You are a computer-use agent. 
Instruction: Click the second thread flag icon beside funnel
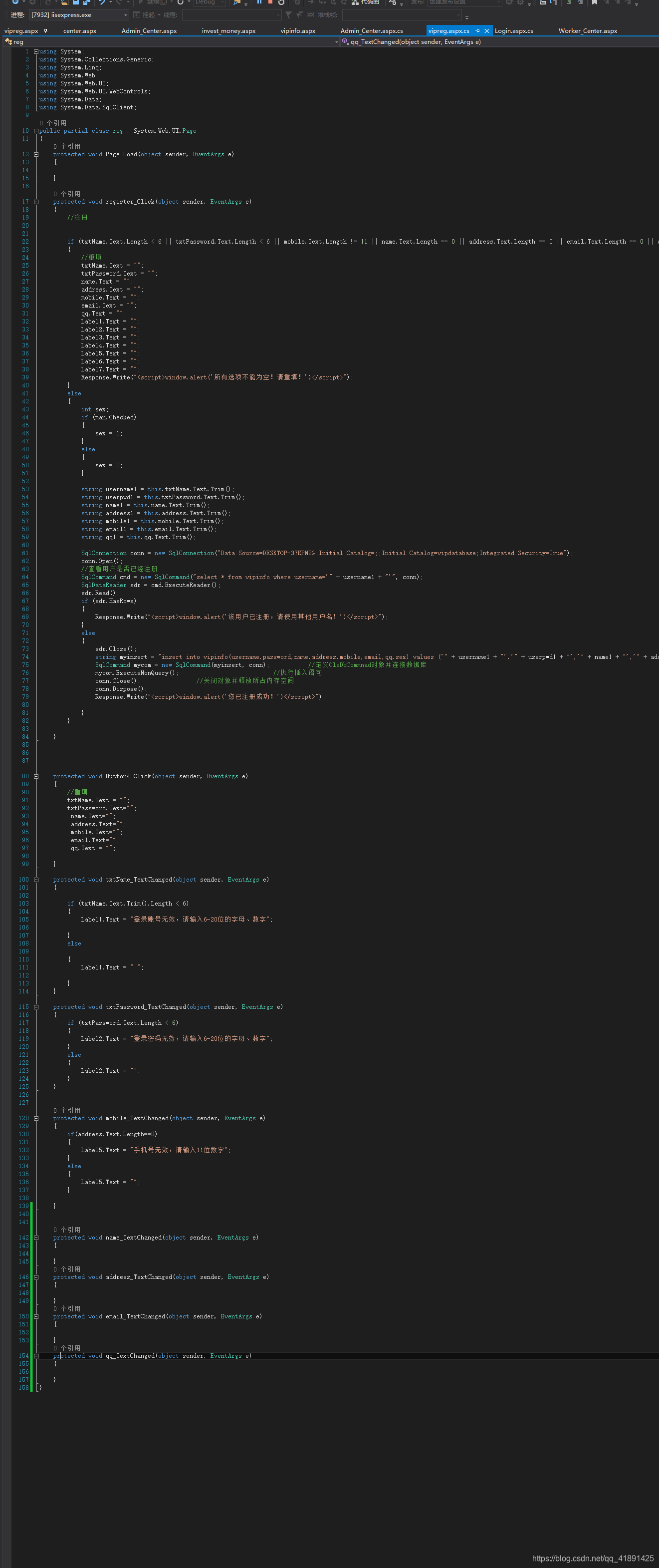pyautogui.click(x=299, y=14)
